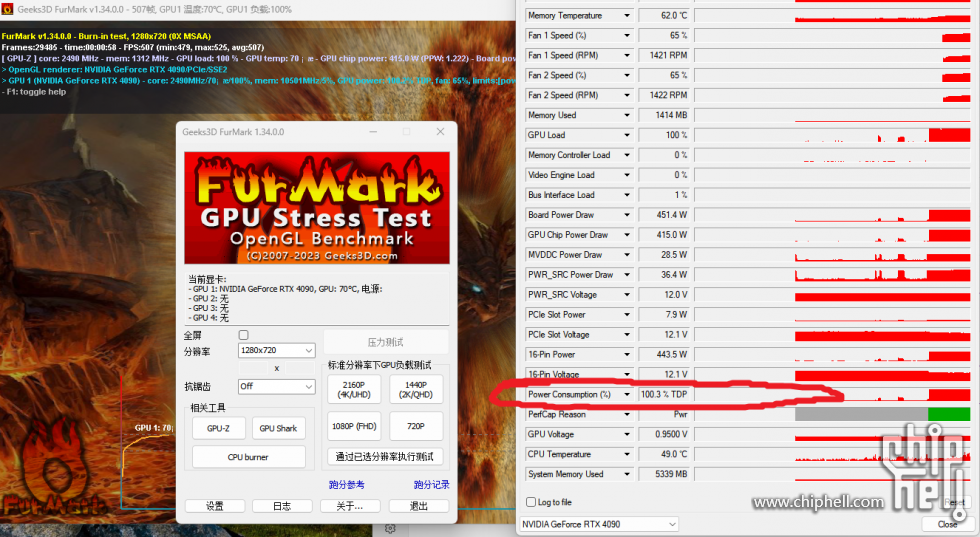Open the 跑分记录 link

coord(431,484)
